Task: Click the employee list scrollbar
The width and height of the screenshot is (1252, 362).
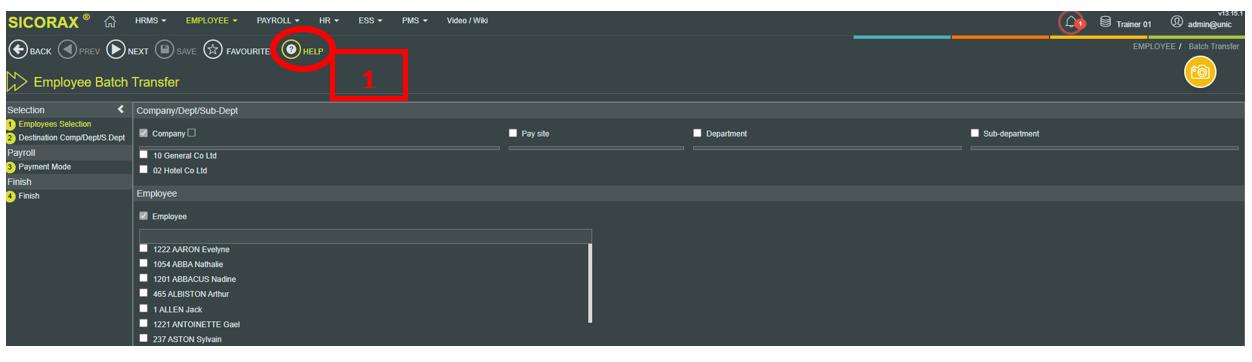Action: 590,283
